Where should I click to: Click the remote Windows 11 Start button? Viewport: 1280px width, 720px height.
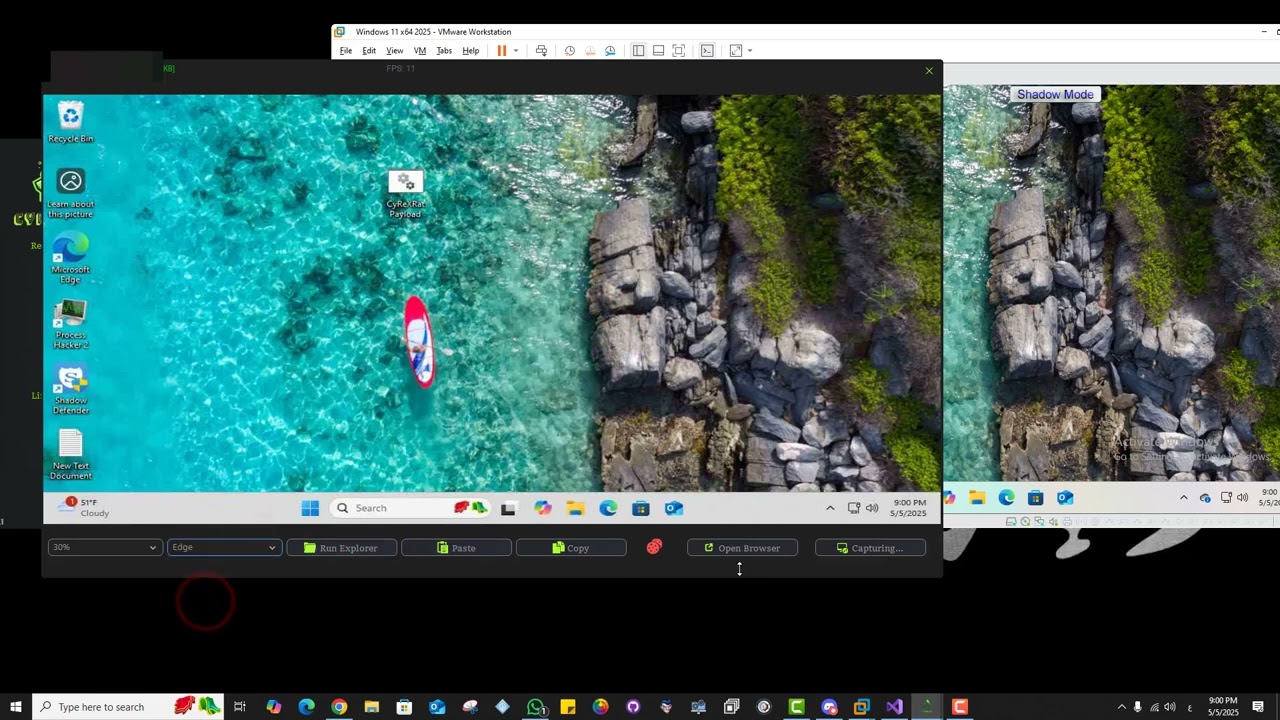(x=310, y=508)
